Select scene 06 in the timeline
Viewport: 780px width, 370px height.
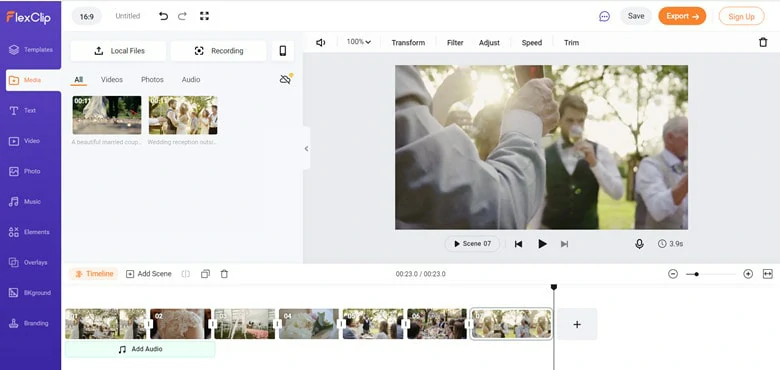(437, 324)
